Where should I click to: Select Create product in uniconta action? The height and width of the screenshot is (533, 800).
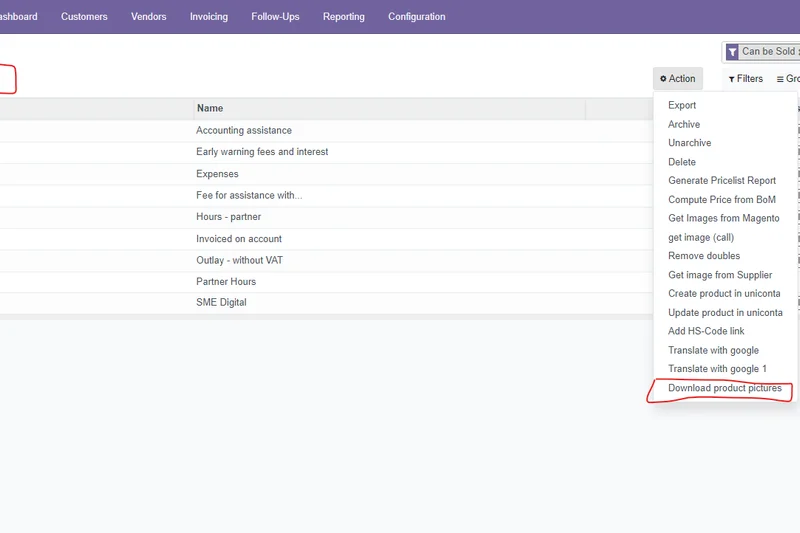(x=724, y=293)
